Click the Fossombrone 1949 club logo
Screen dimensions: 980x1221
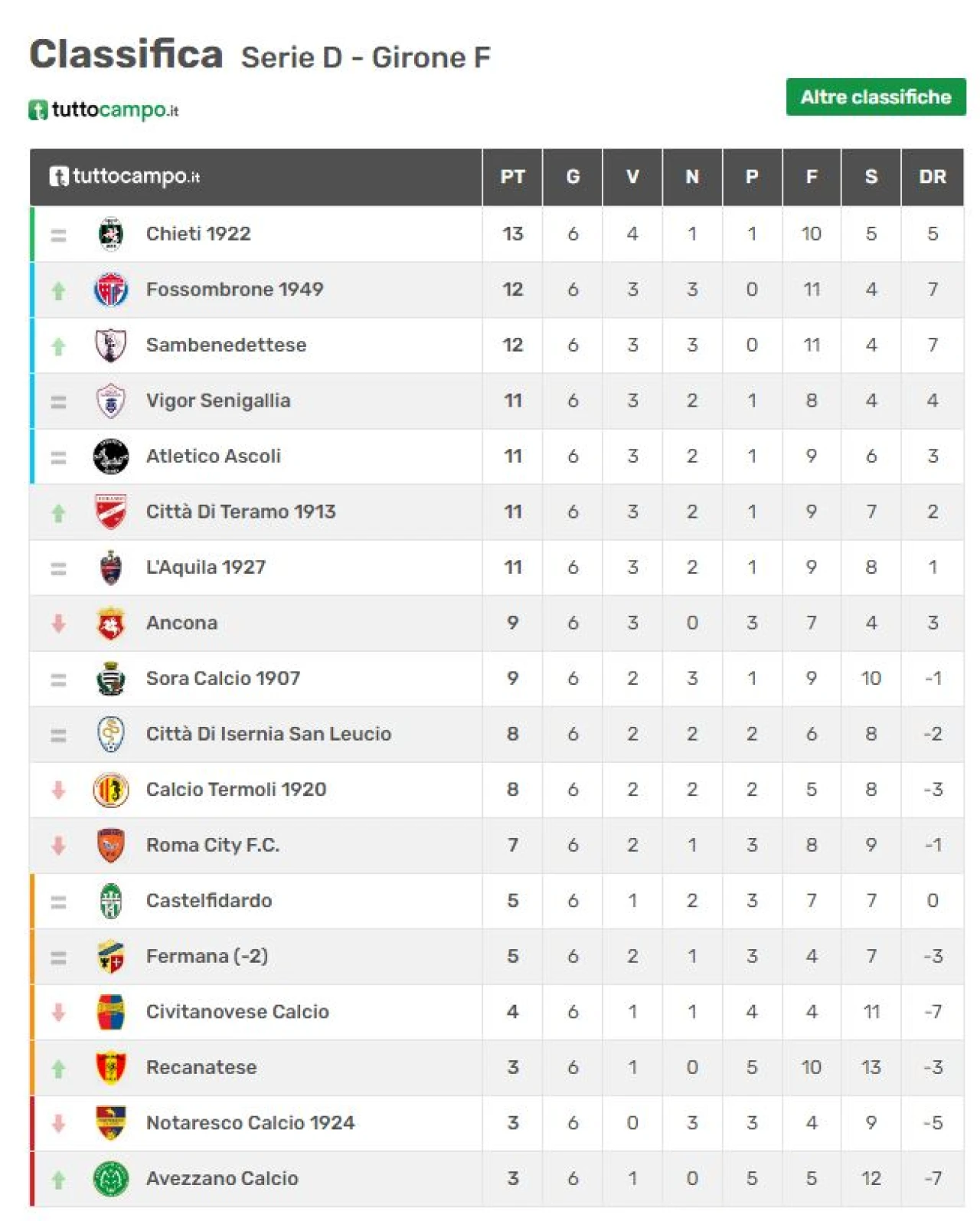coord(111,290)
